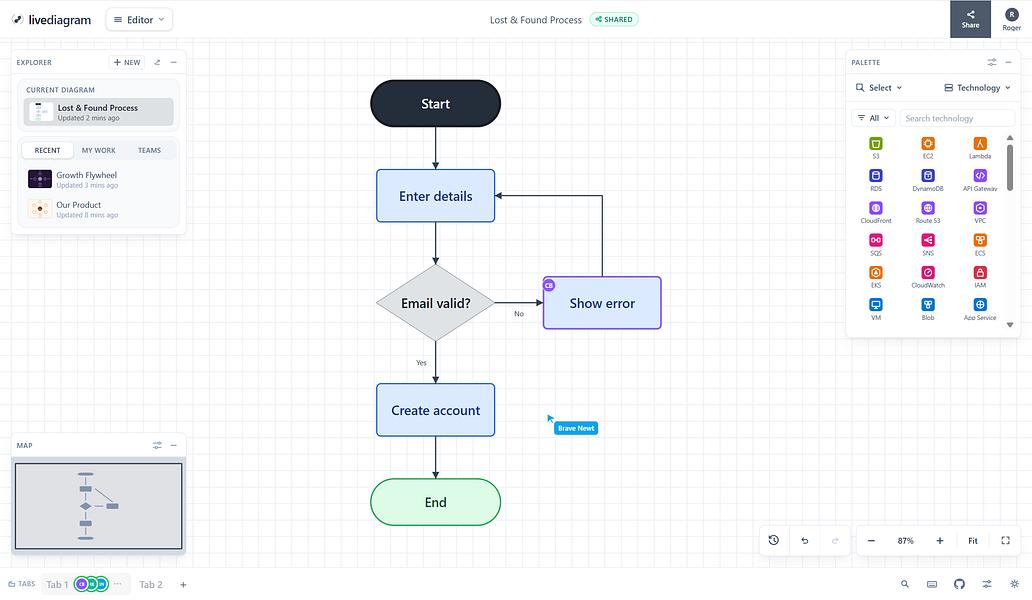Click the Shared status badge

point(614,19)
